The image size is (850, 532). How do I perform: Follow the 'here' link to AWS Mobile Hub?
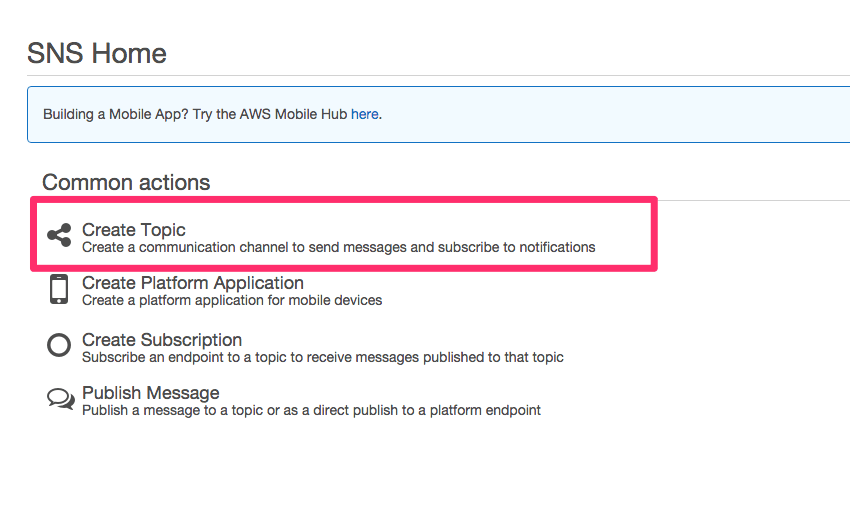click(364, 114)
